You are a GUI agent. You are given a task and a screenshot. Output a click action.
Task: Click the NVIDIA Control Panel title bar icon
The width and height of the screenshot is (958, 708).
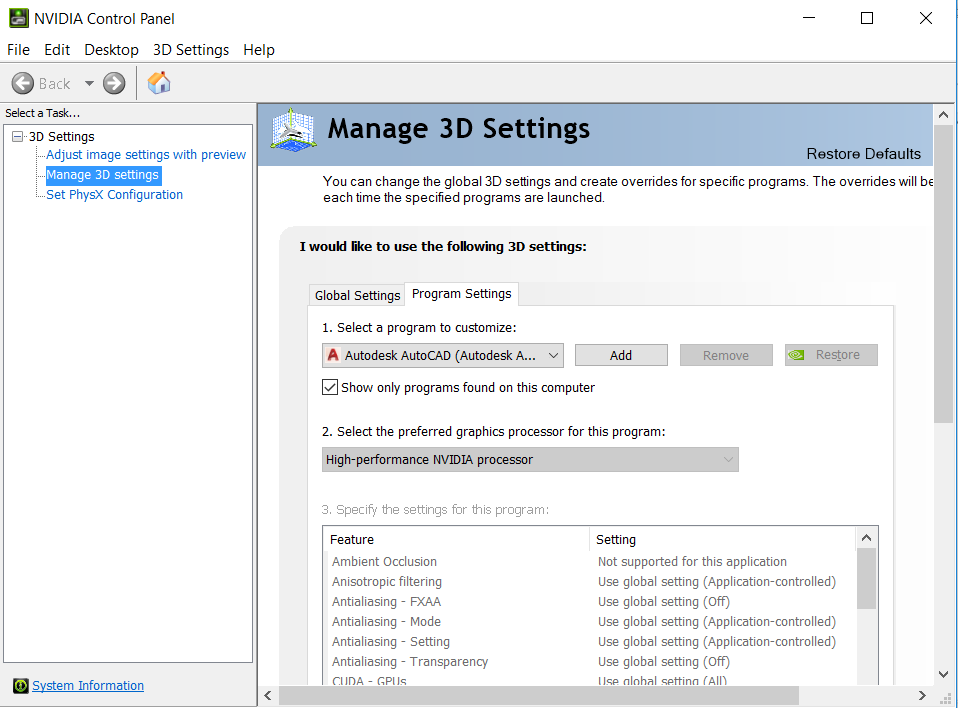[x=18, y=18]
